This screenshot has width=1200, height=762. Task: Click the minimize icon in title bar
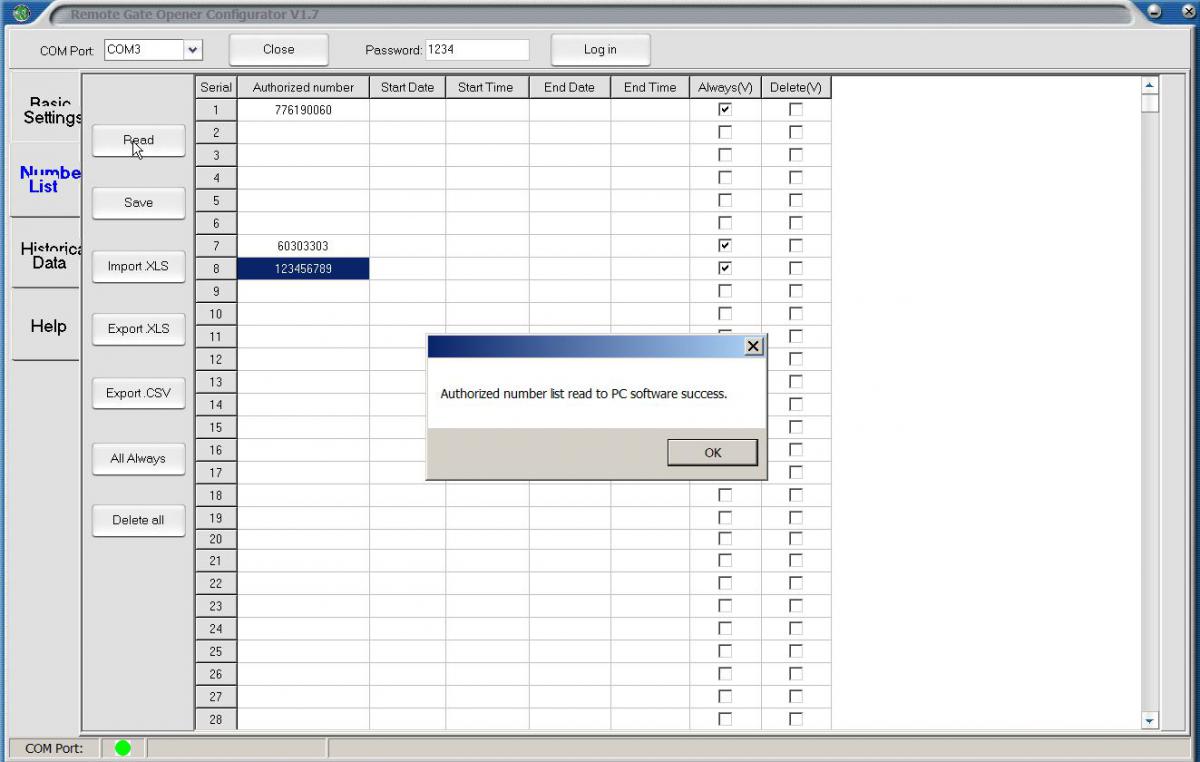pos(1154,12)
